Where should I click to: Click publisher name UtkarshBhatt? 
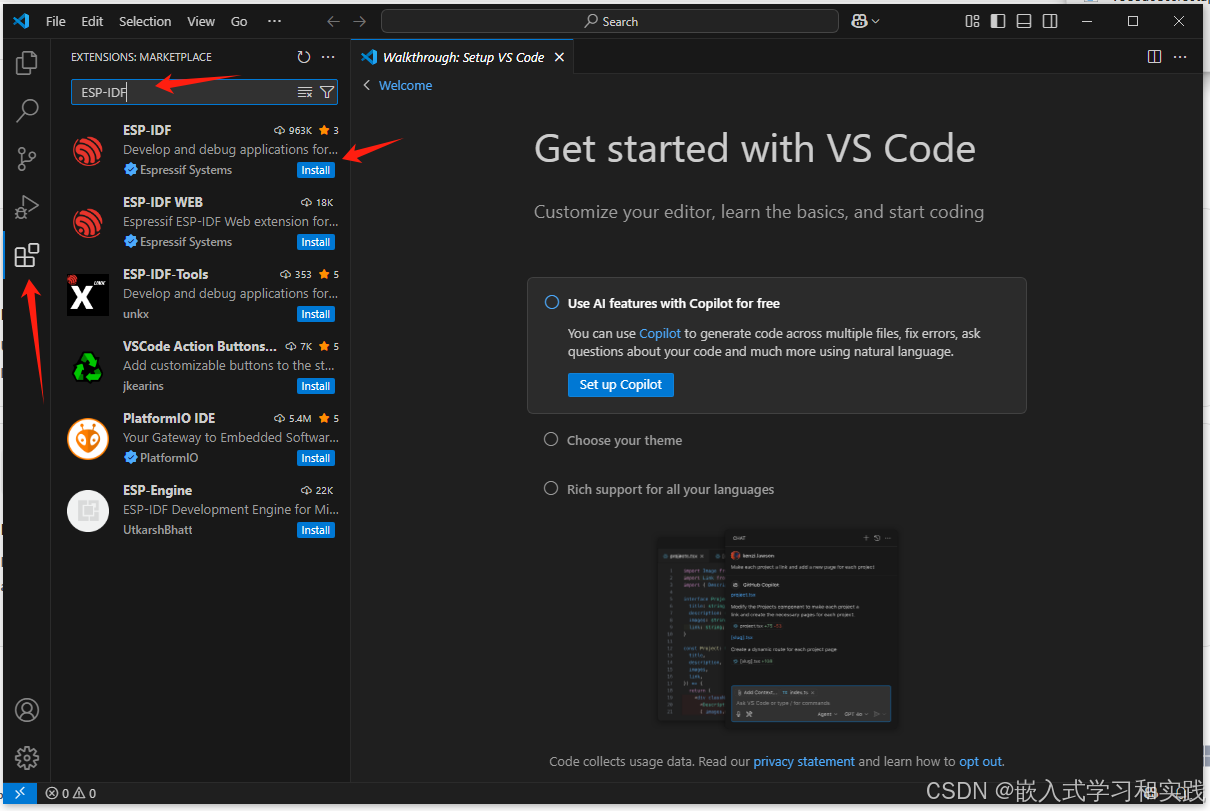(x=158, y=530)
